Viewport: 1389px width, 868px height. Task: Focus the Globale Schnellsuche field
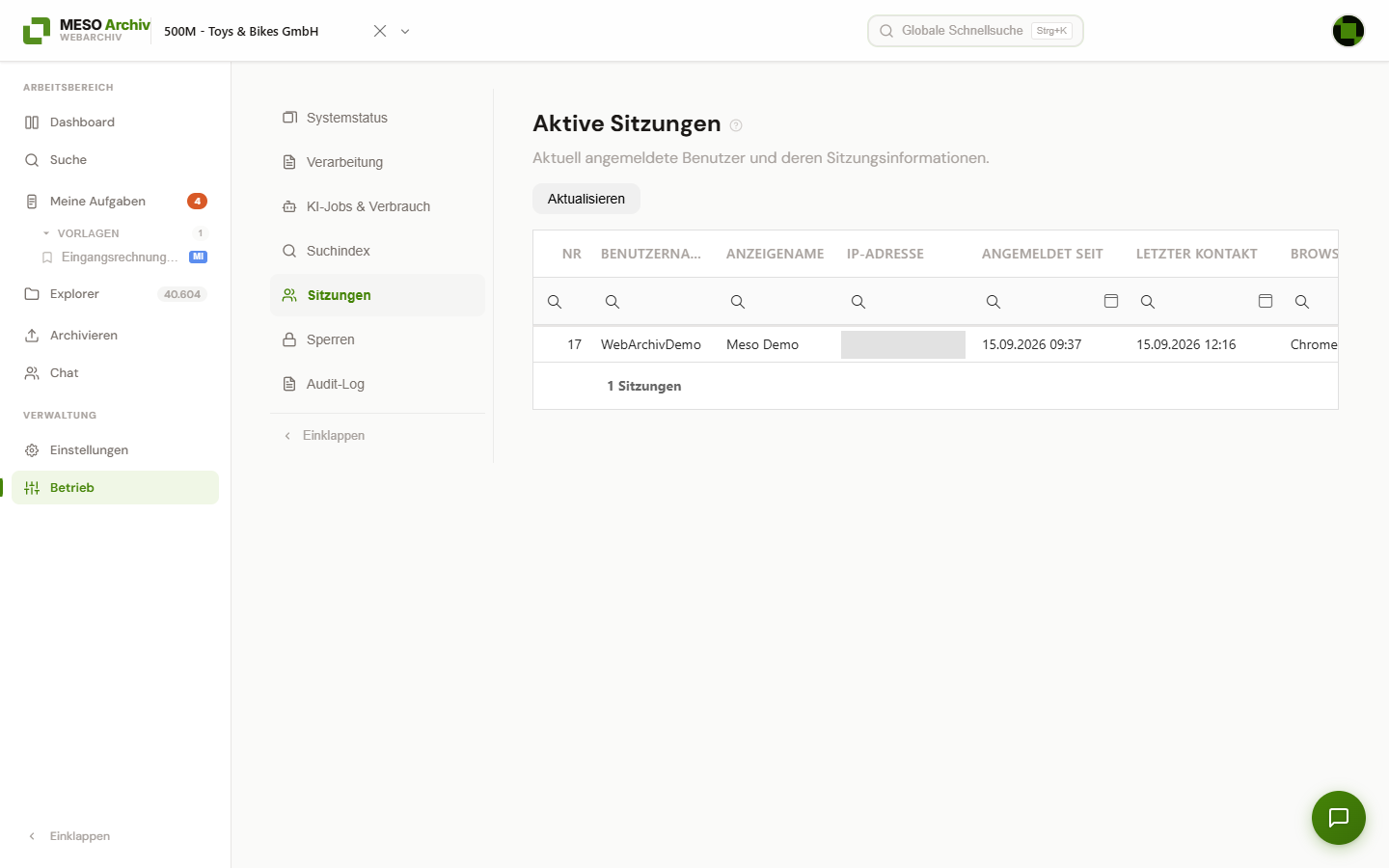975,31
